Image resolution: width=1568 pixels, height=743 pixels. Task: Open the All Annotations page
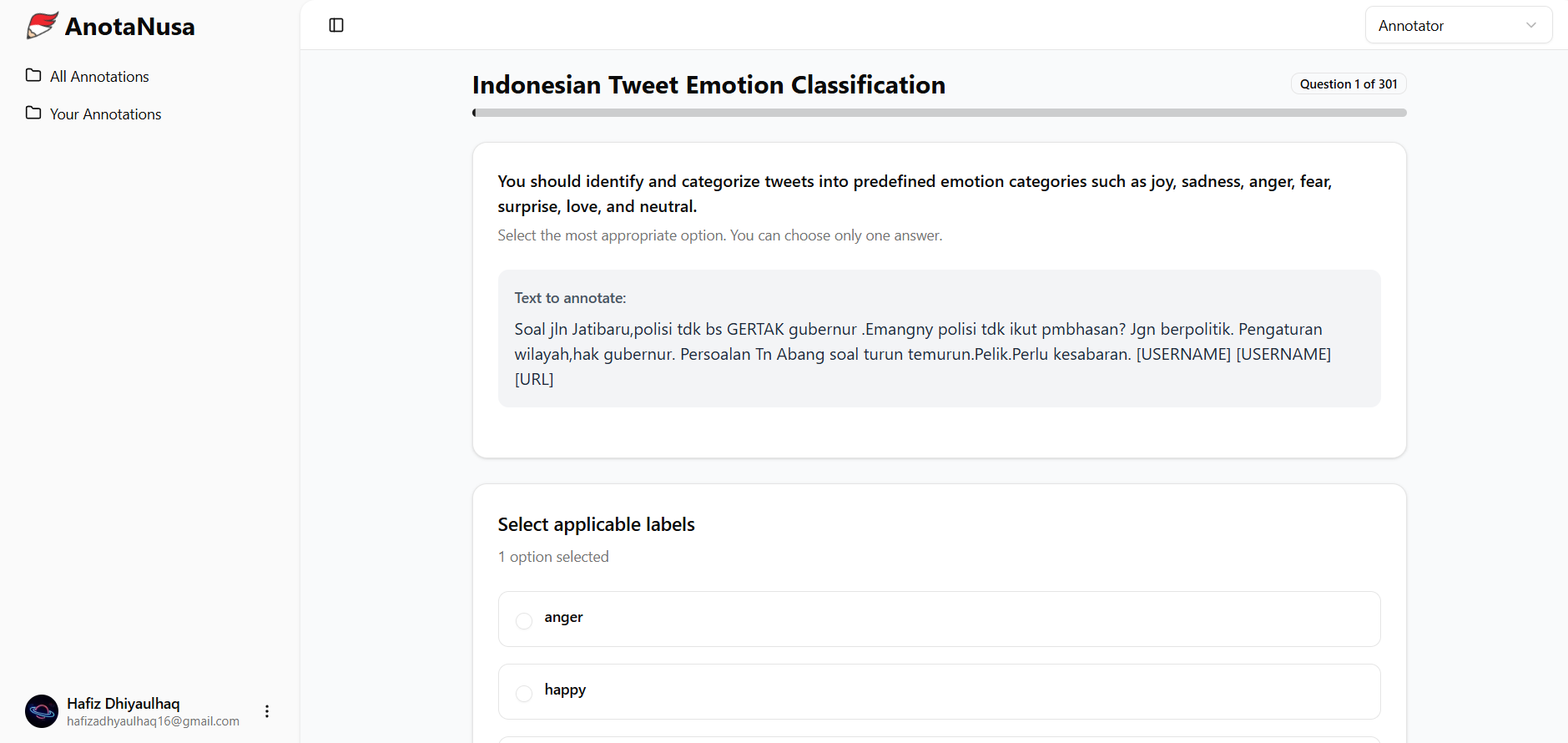pos(99,77)
